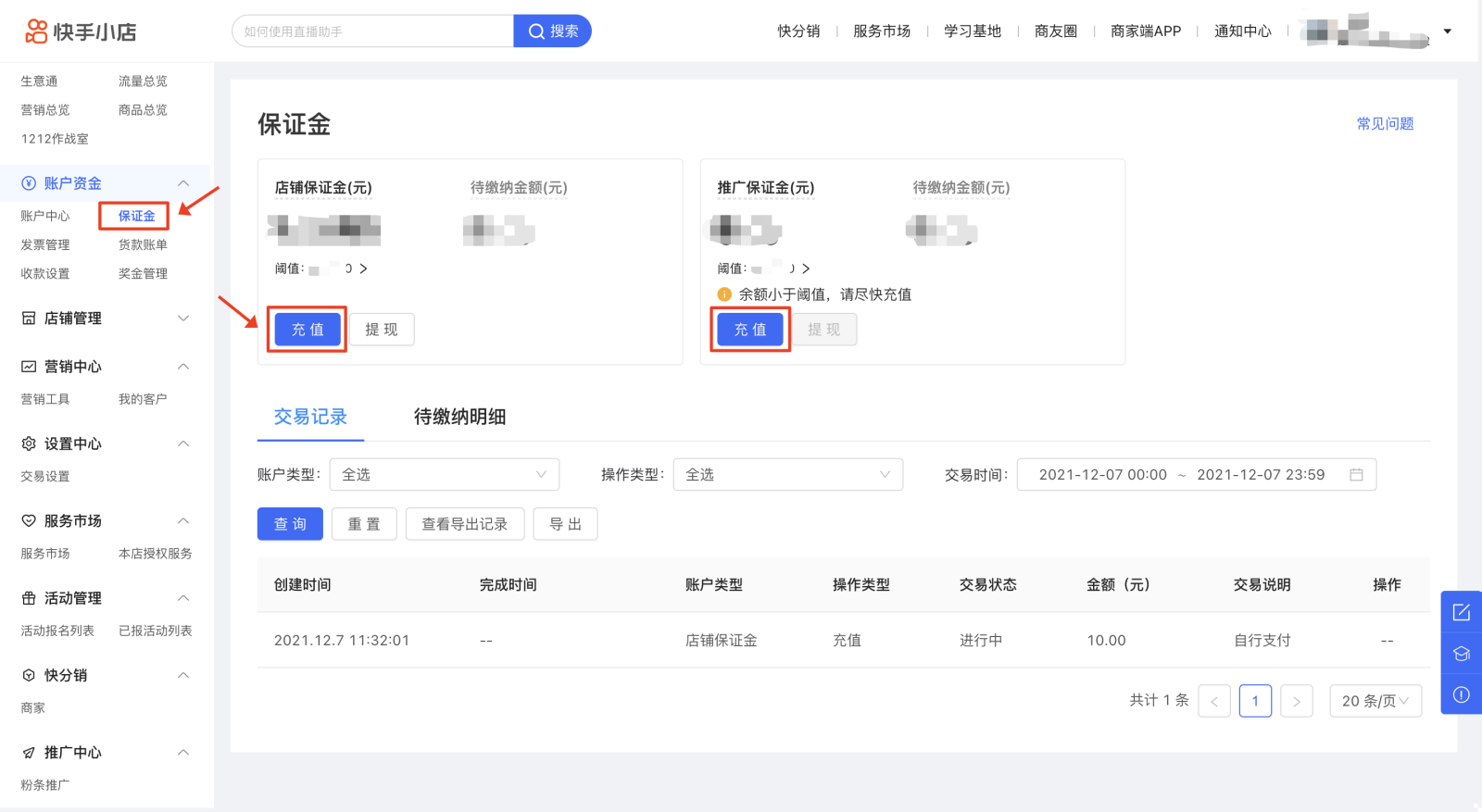Click the info icon on right floating bar

(1462, 694)
